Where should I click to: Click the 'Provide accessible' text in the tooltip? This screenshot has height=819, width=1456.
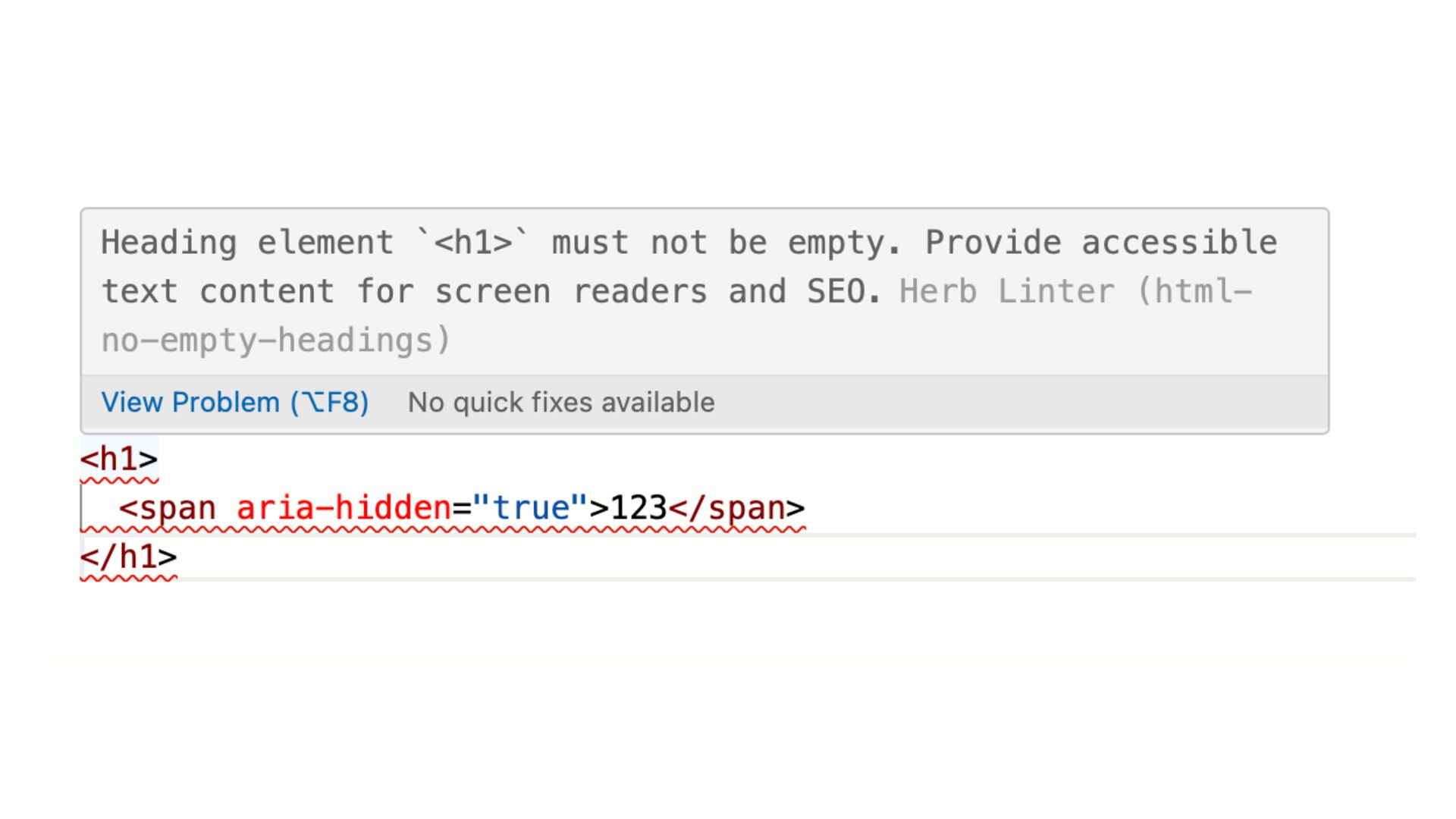click(x=1101, y=243)
